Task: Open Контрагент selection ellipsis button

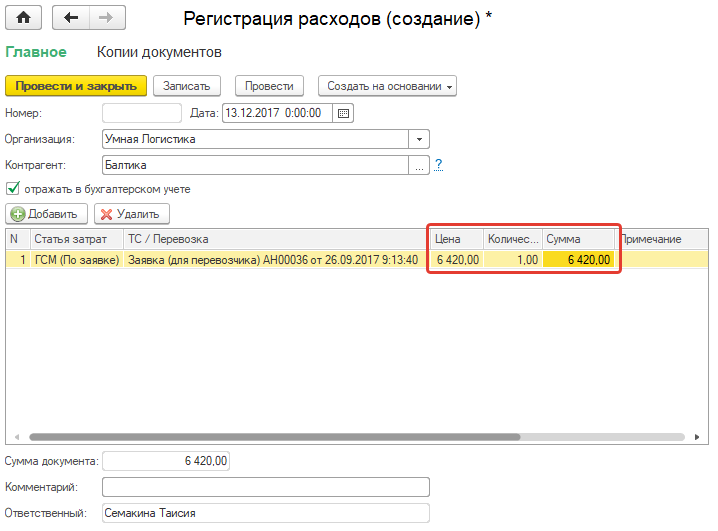Action: pos(419,165)
